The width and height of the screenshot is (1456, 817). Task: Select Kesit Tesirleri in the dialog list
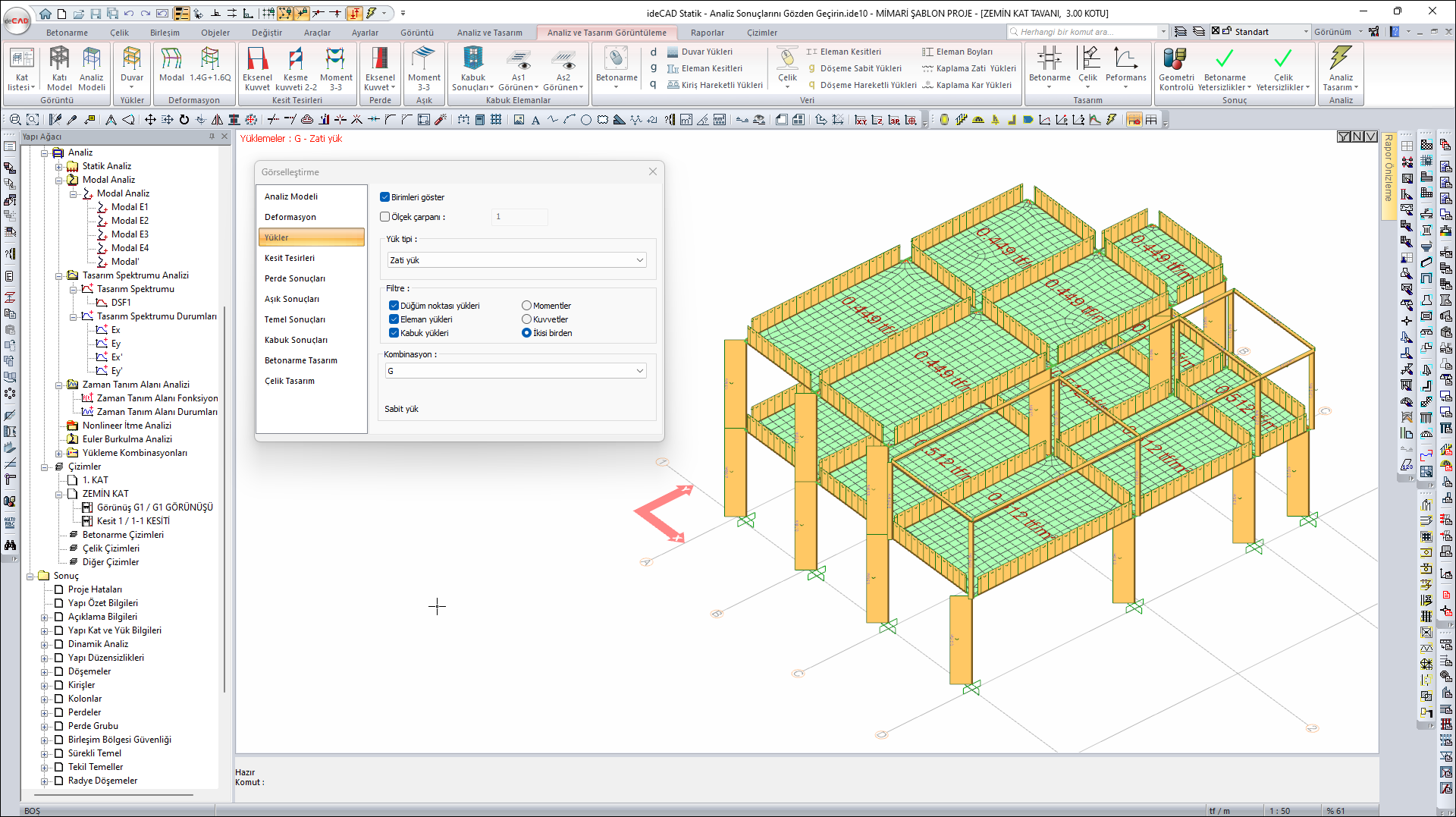pyautogui.click(x=290, y=258)
